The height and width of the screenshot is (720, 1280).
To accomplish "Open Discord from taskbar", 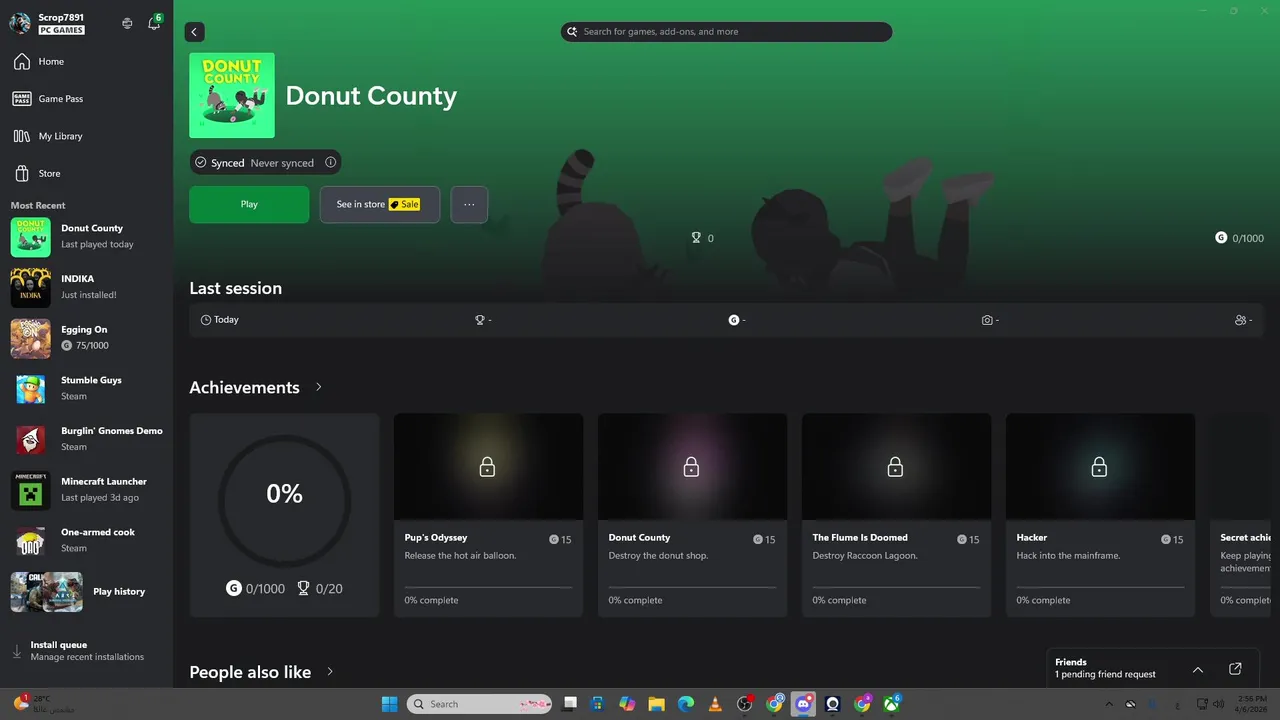I will tap(803, 704).
